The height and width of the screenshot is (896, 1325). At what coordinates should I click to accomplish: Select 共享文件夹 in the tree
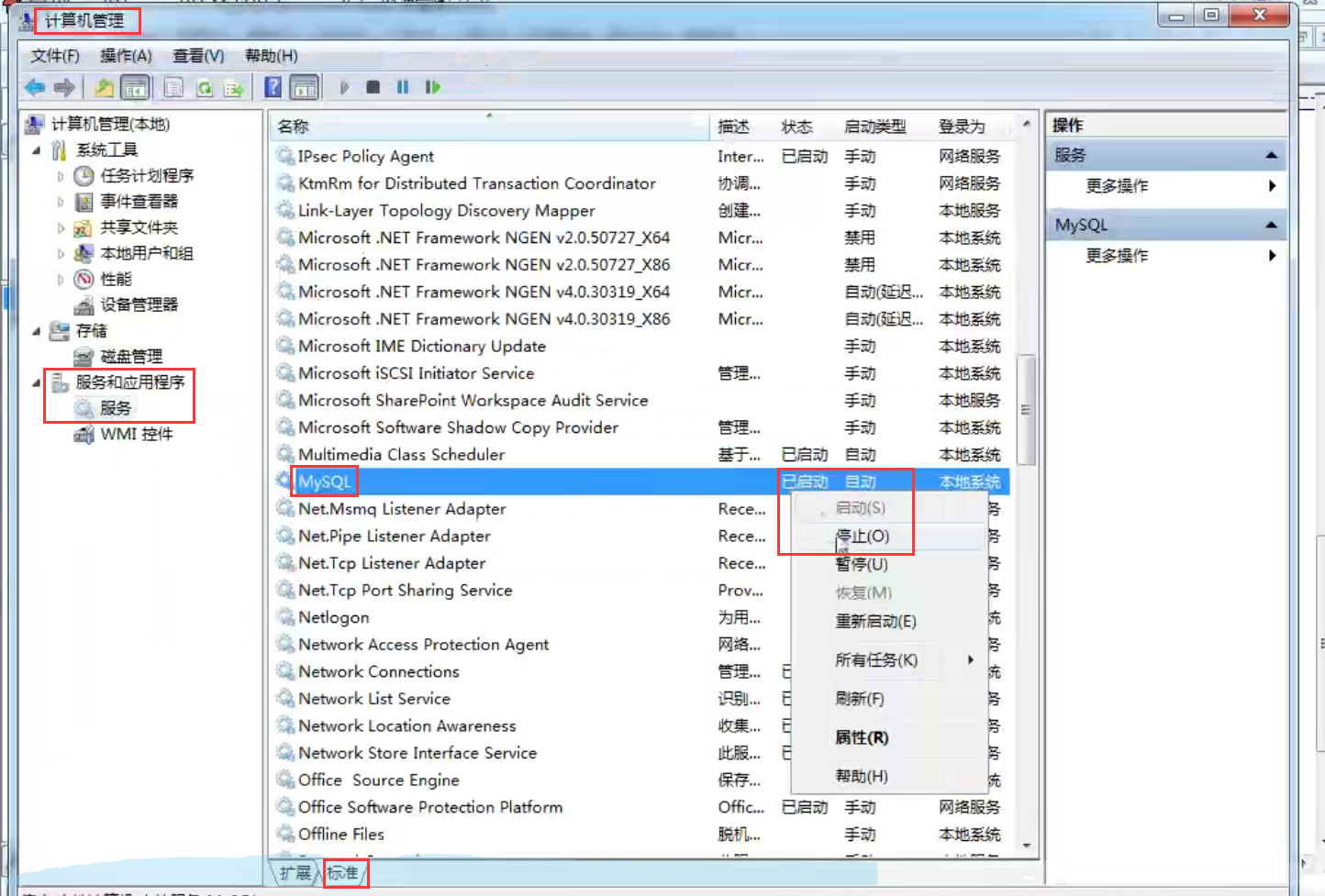coord(139,227)
